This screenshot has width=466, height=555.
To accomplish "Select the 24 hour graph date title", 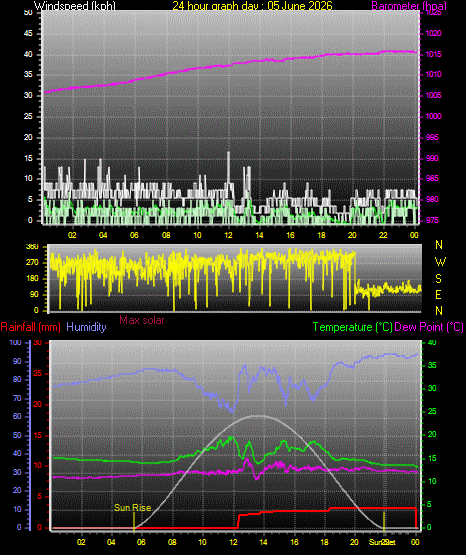I will point(252,5).
